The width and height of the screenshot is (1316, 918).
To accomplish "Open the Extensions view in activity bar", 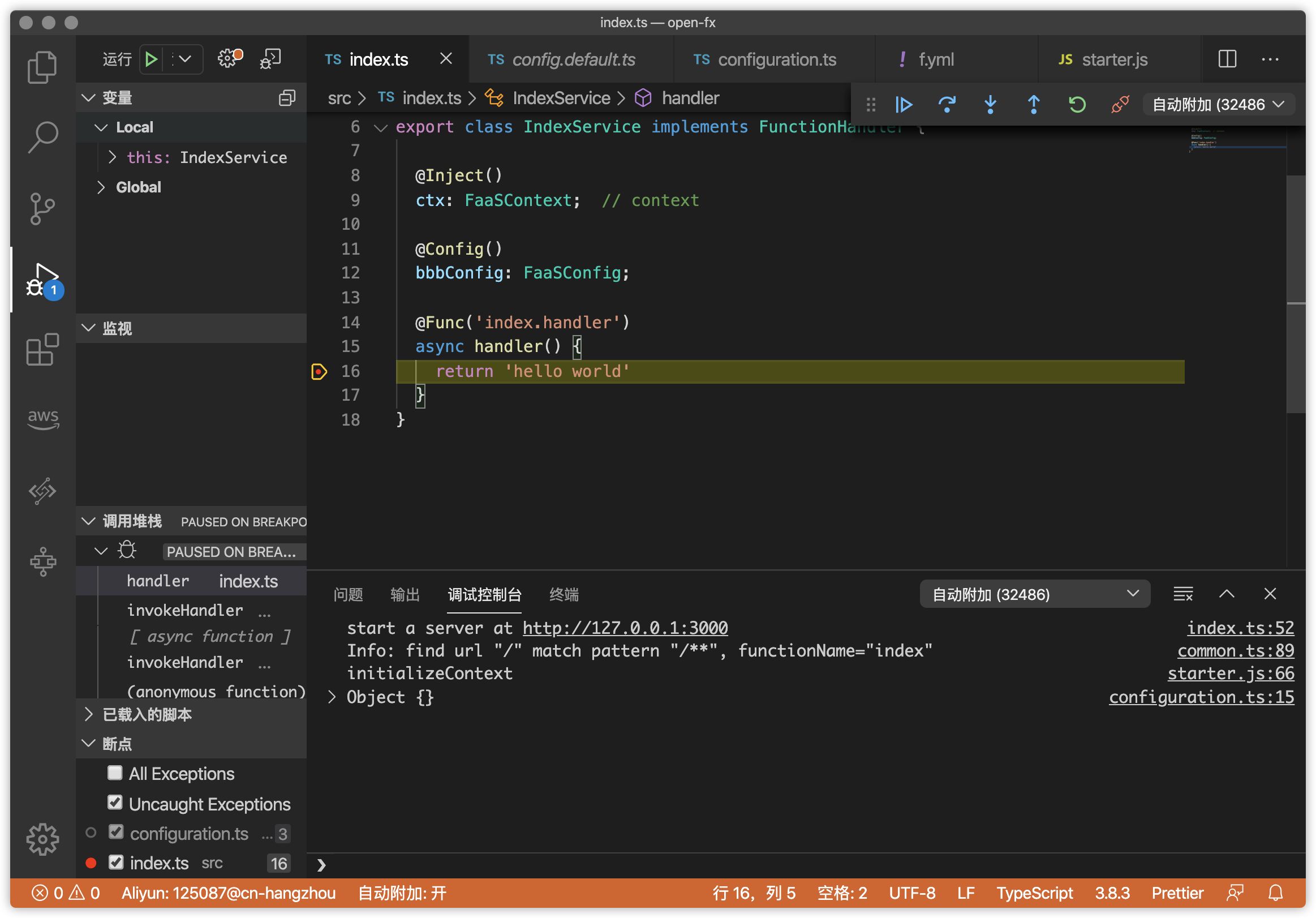I will point(42,349).
